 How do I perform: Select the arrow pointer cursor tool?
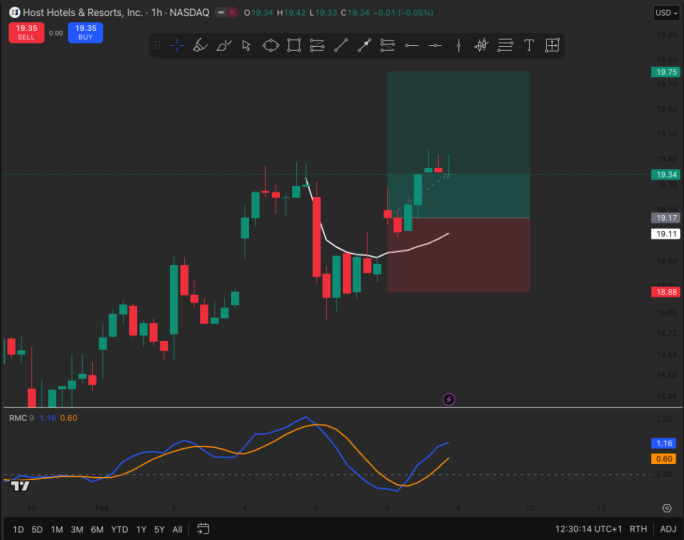pyautogui.click(x=246, y=45)
